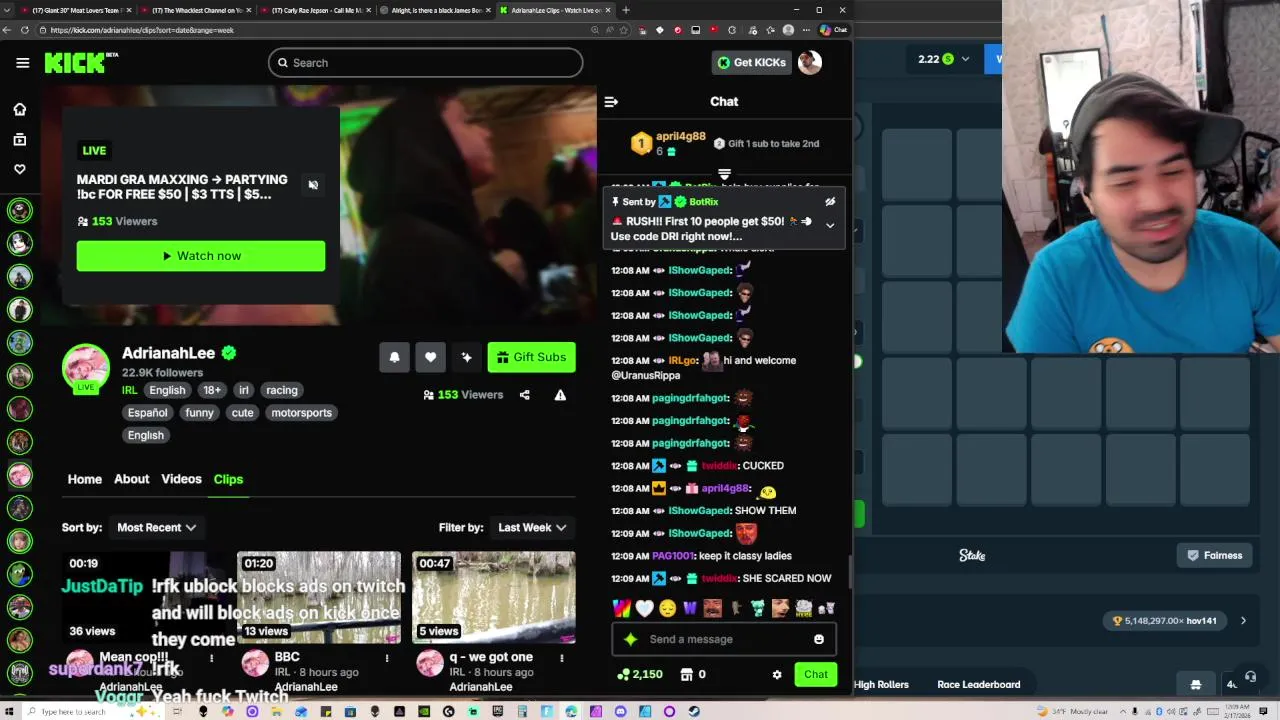The height and width of the screenshot is (720, 1280).
Task: Click the share icon next to viewers
Action: click(524, 395)
